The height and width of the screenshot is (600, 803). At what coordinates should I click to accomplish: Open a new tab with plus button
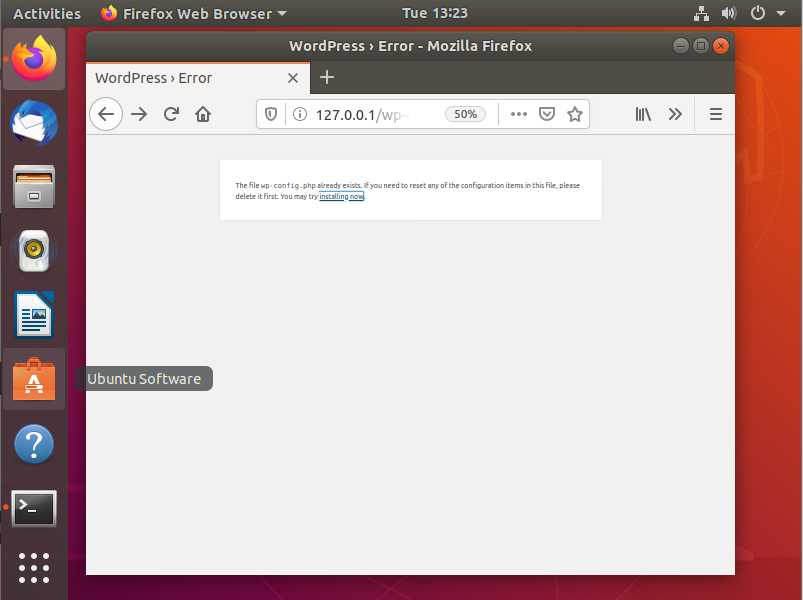tap(327, 77)
